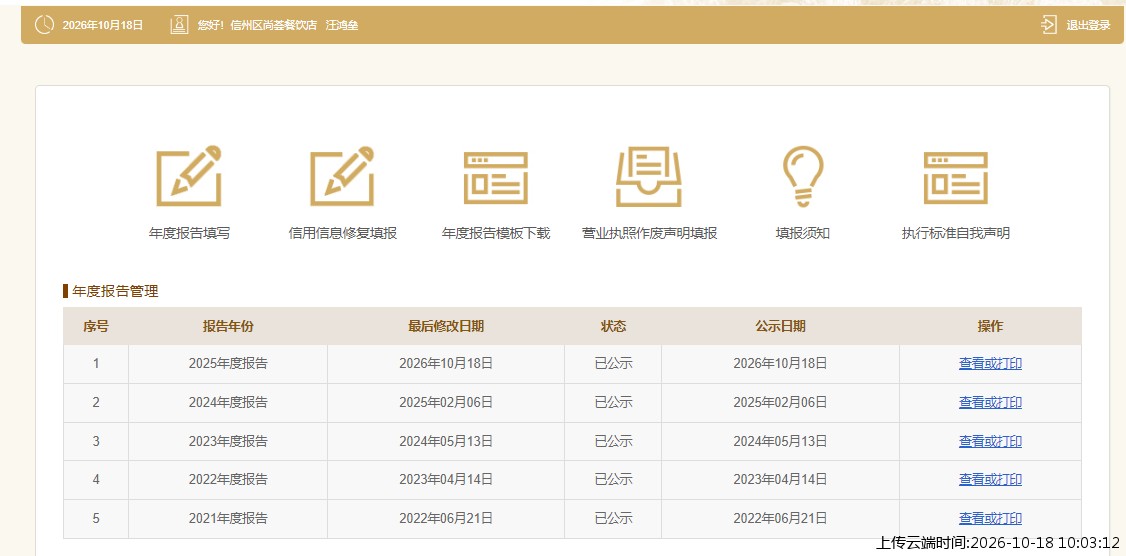The image size is (1126, 556).
Task: Click the 执行标准自我声明 label
Action: click(x=956, y=233)
